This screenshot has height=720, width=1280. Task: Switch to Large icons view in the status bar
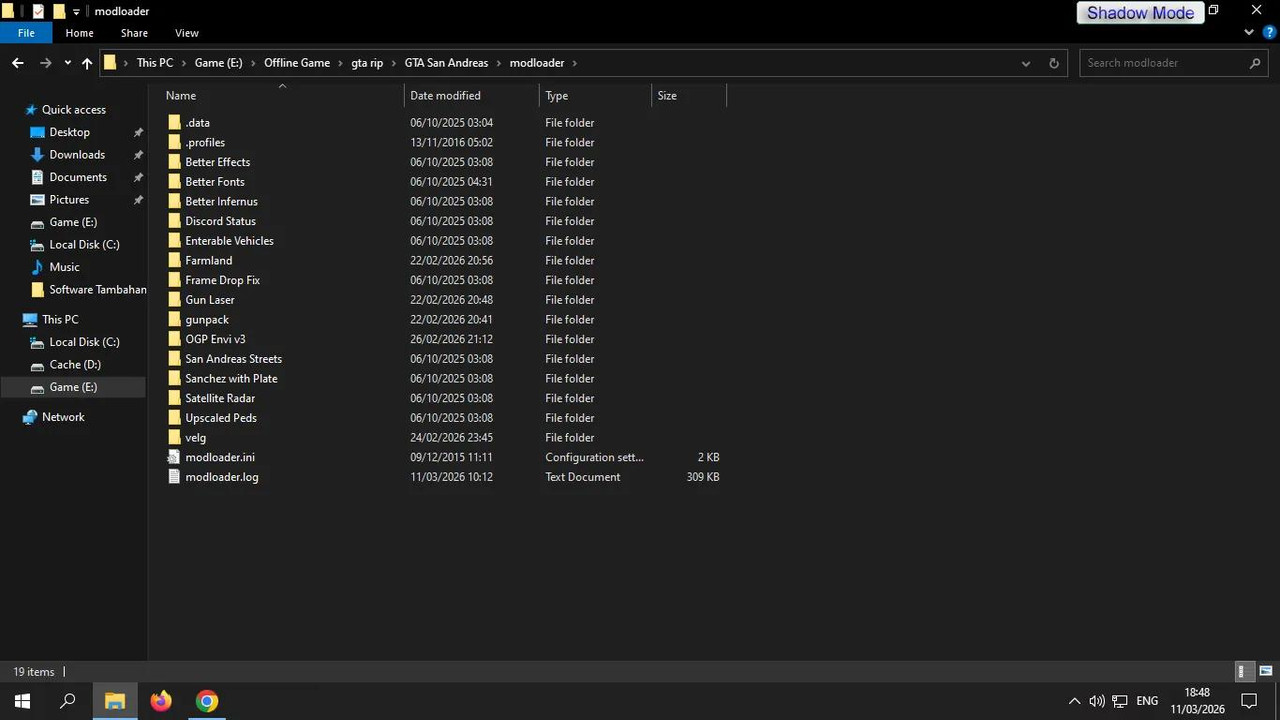pos(1265,672)
